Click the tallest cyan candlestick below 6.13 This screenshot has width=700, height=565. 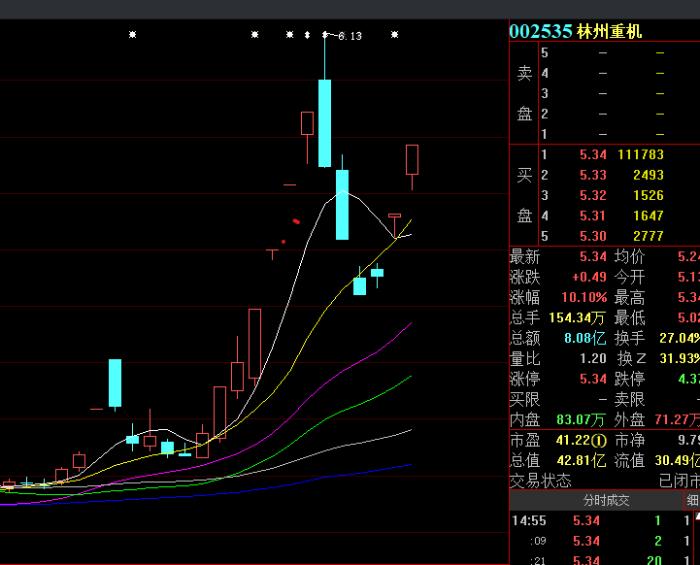(x=324, y=122)
